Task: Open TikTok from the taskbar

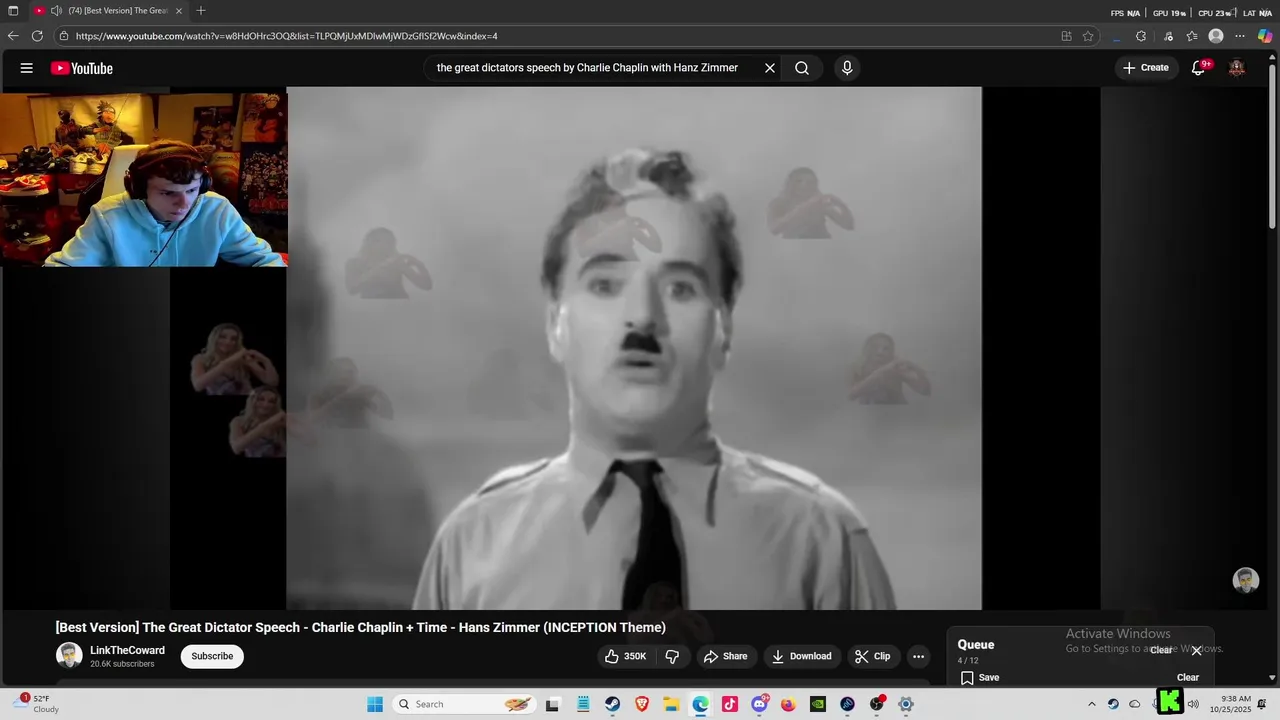Action: 730,704
